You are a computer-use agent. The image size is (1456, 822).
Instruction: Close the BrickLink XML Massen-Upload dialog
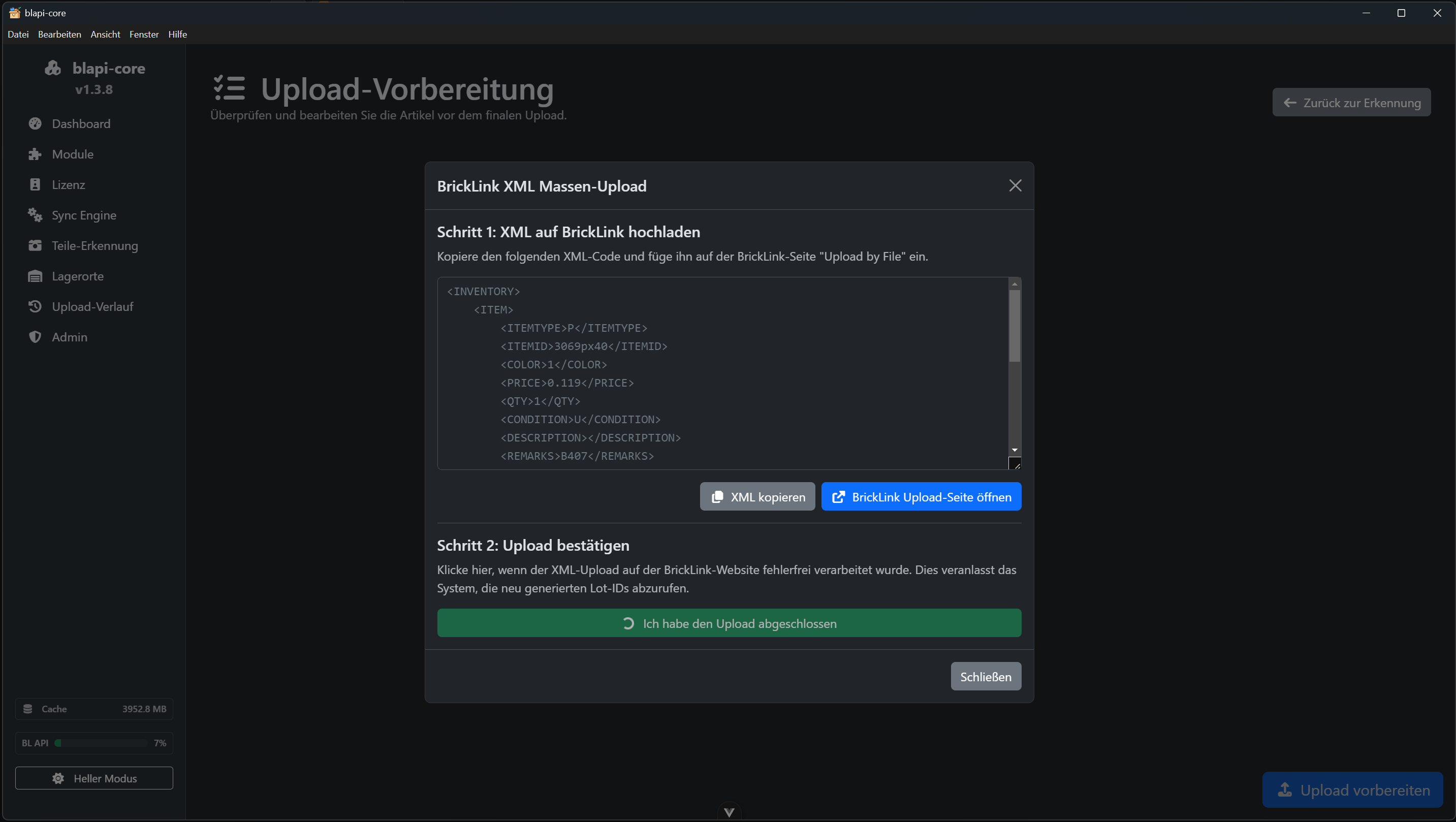coord(1015,185)
